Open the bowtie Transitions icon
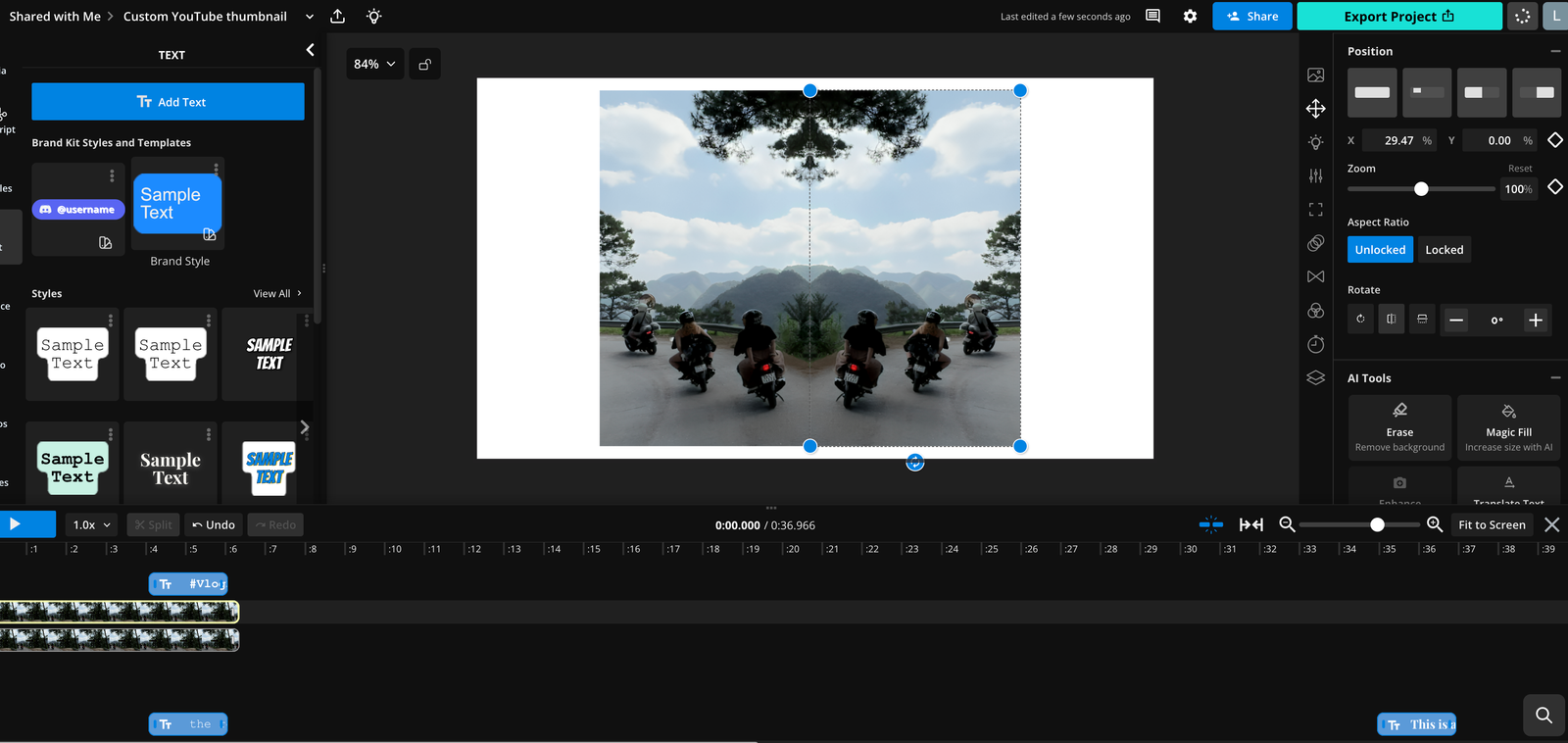The width and height of the screenshot is (1568, 743). 1315,276
